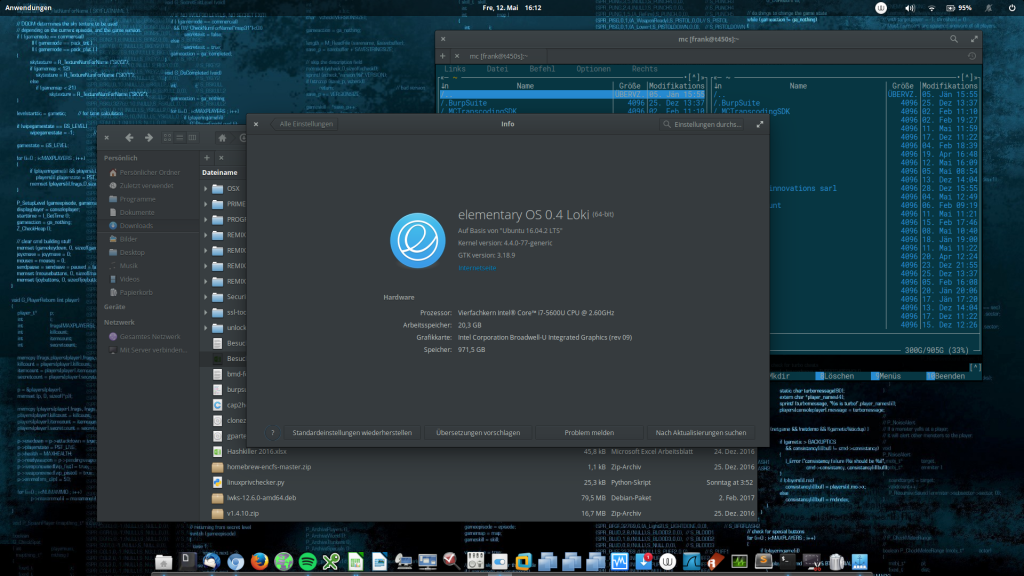The image size is (1024, 576).
Task: Switch Files to column view
Action: click(x=192, y=138)
